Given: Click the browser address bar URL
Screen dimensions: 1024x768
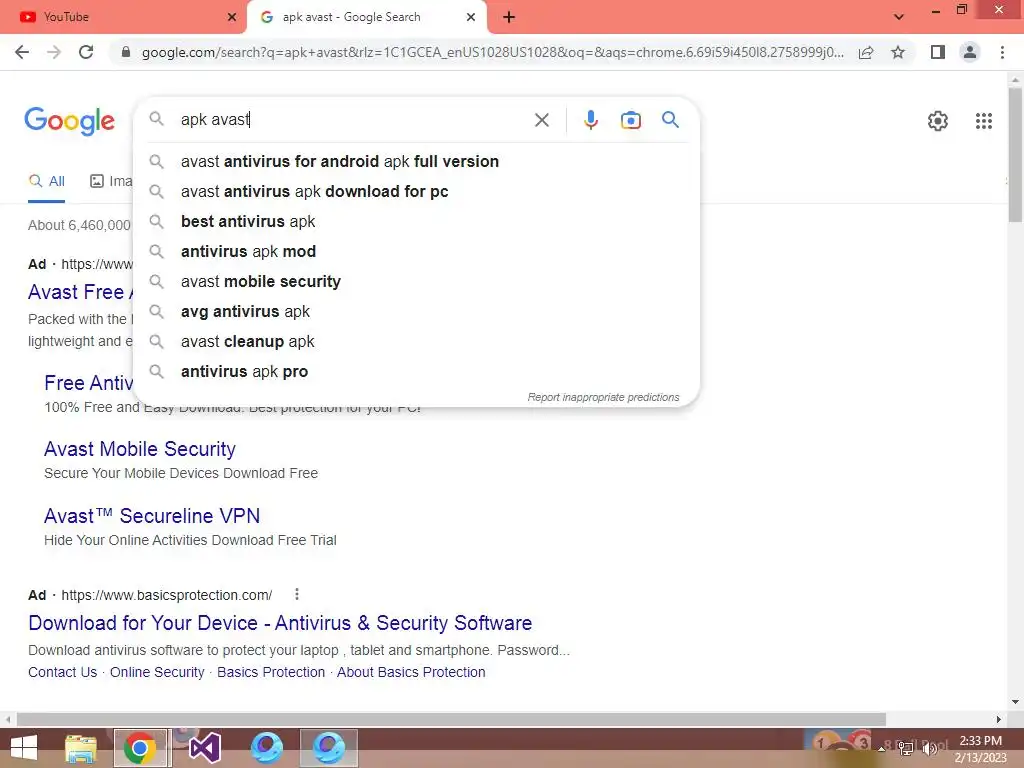Looking at the screenshot, I should click(493, 52).
